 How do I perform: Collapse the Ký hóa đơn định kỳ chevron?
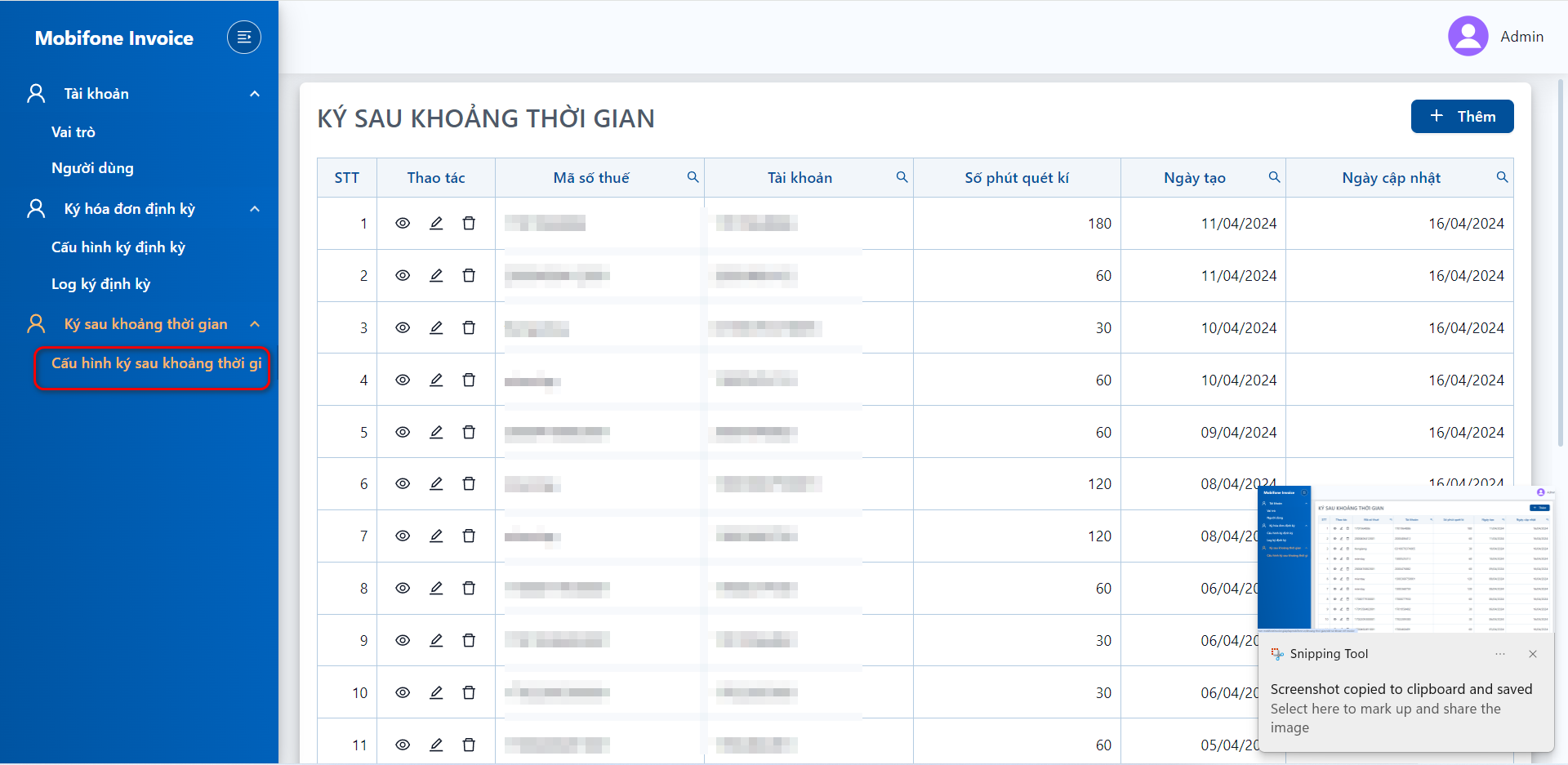click(x=255, y=209)
